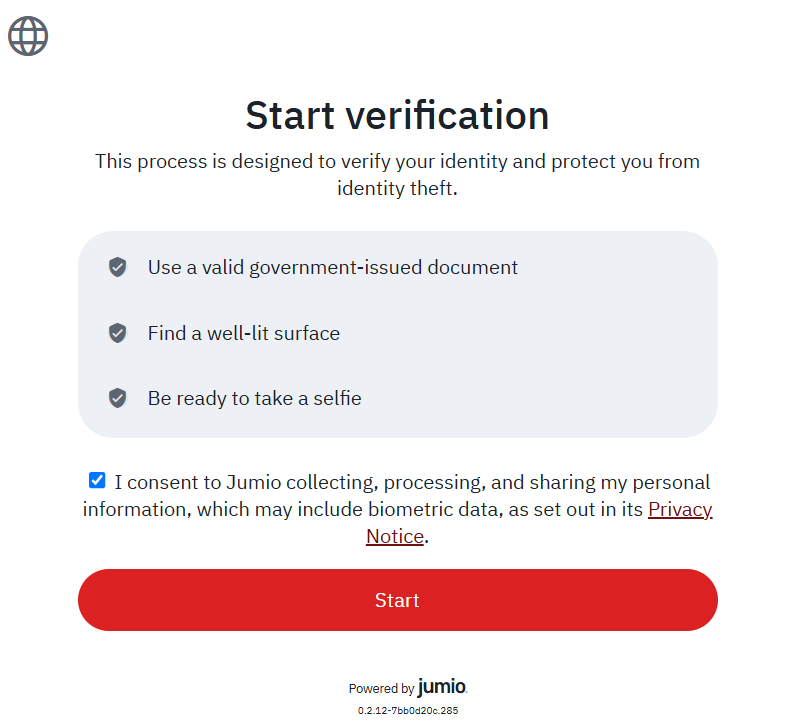Click the version number below the logo
The height and width of the screenshot is (722, 792).
pos(407,710)
